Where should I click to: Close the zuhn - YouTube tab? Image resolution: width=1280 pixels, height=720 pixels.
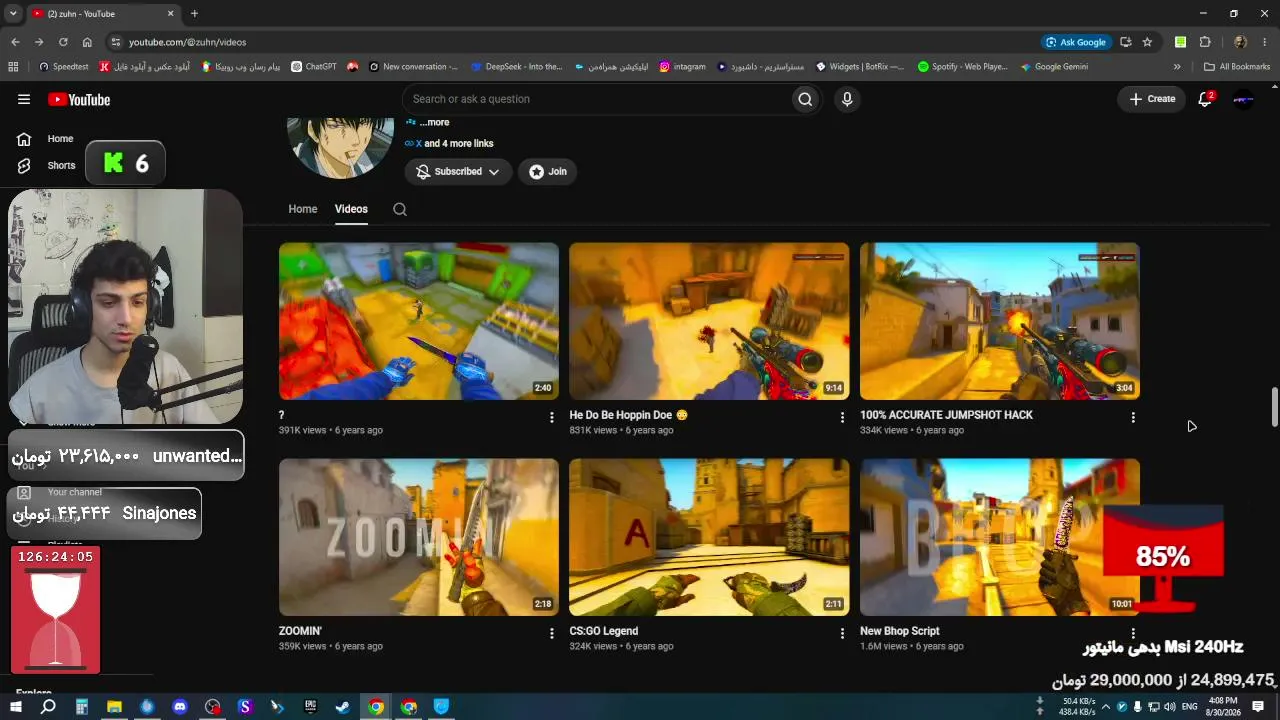[171, 14]
